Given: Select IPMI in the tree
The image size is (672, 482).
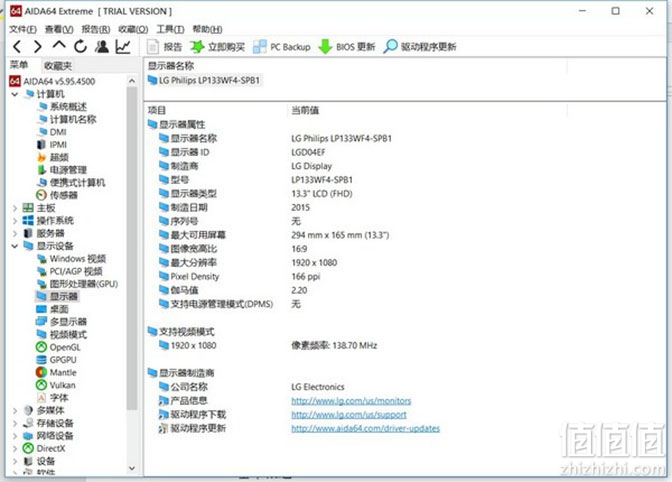Looking at the screenshot, I should (x=52, y=145).
